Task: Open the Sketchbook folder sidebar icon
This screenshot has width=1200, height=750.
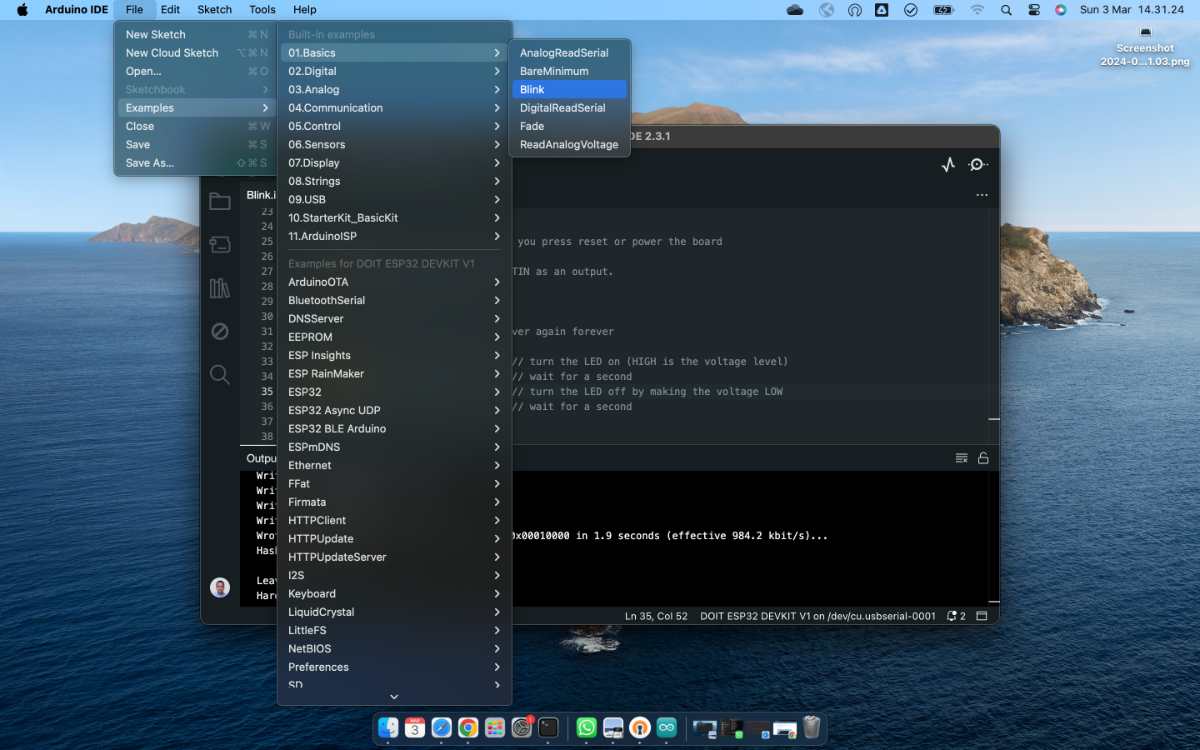Action: point(220,202)
